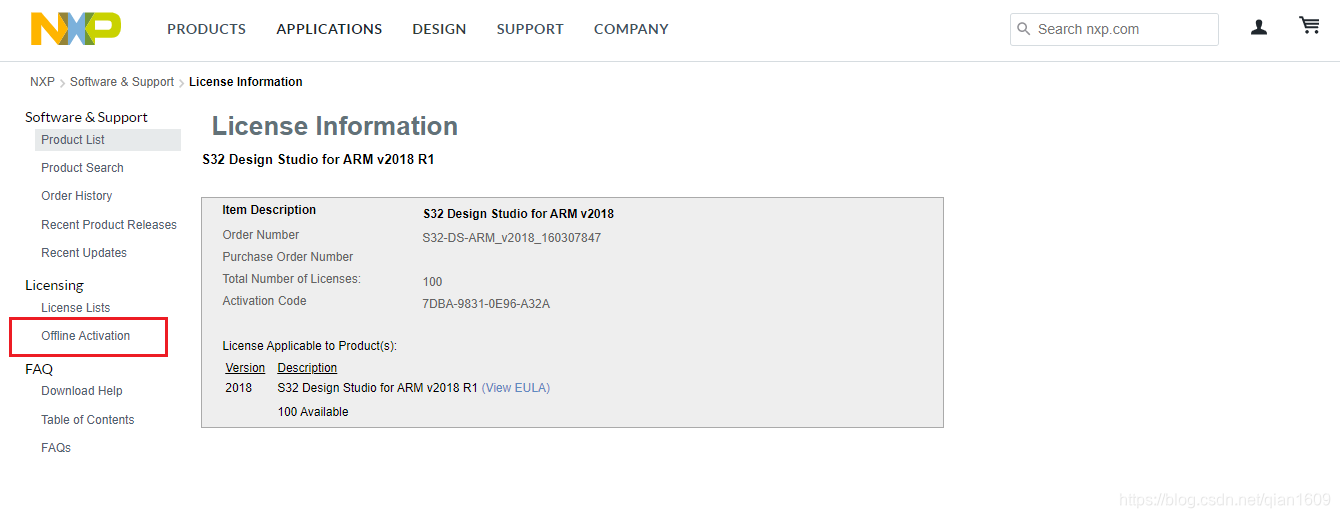Open the user account icon
Image resolution: width=1340 pixels, height=518 pixels.
click(x=1259, y=28)
